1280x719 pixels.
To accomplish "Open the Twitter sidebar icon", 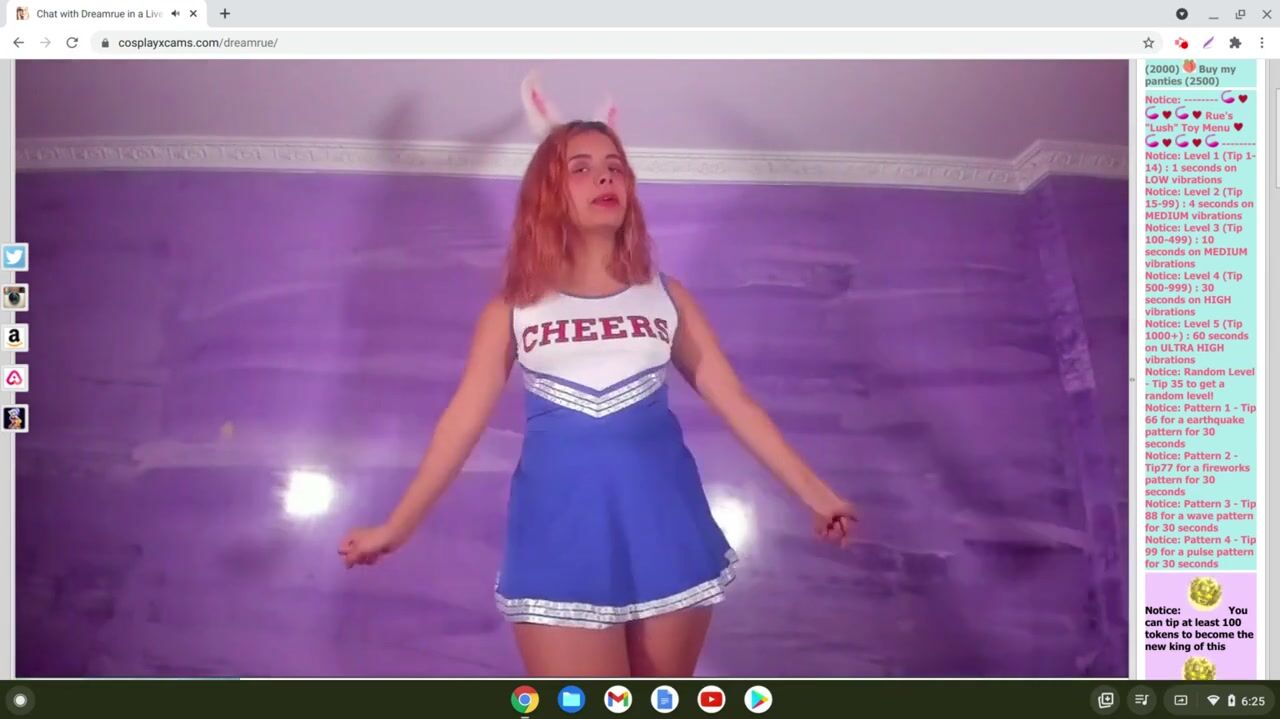I will click(14, 257).
